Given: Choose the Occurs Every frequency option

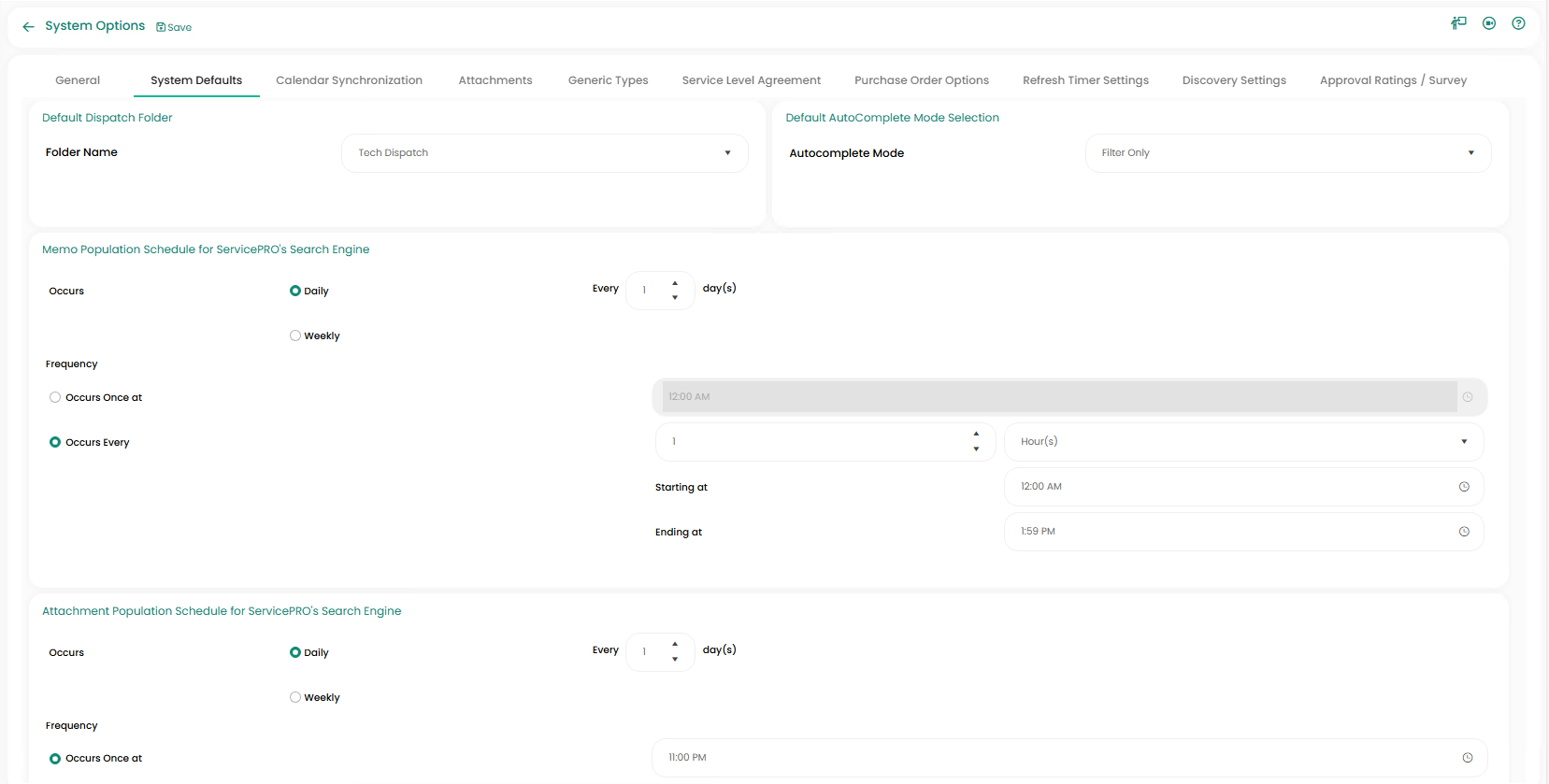Looking at the screenshot, I should coord(55,442).
